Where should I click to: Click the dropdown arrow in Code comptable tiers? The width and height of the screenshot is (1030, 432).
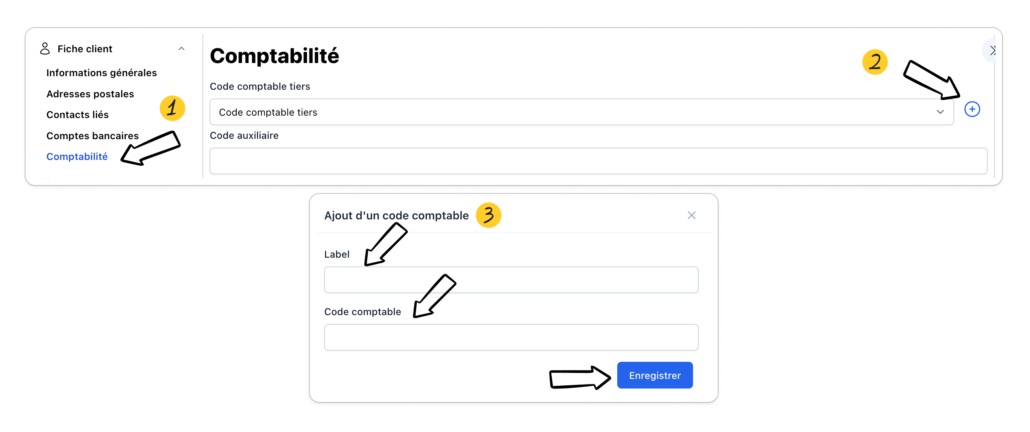pyautogui.click(x=940, y=112)
